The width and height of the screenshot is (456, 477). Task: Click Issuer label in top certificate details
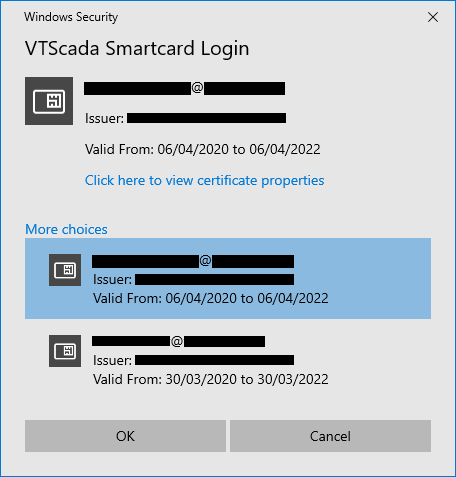pyautogui.click(x=104, y=118)
